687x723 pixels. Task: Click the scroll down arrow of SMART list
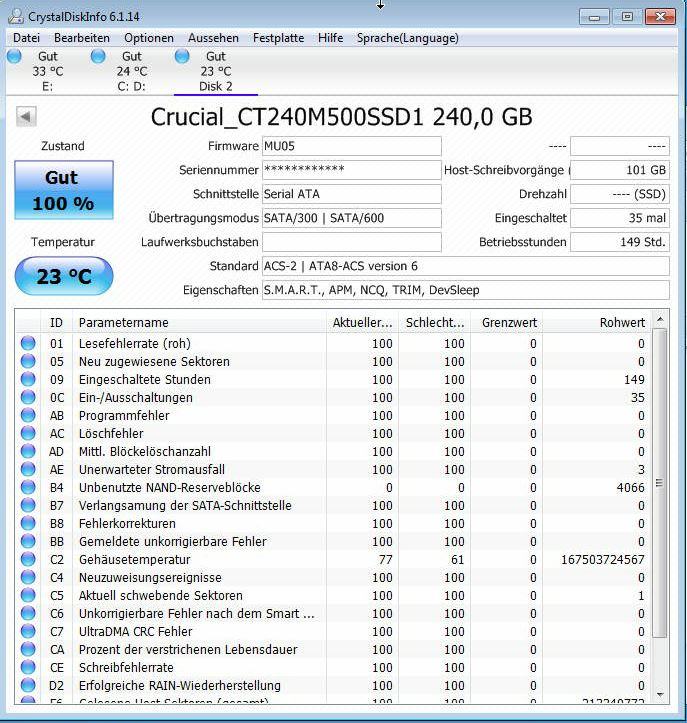click(660, 694)
